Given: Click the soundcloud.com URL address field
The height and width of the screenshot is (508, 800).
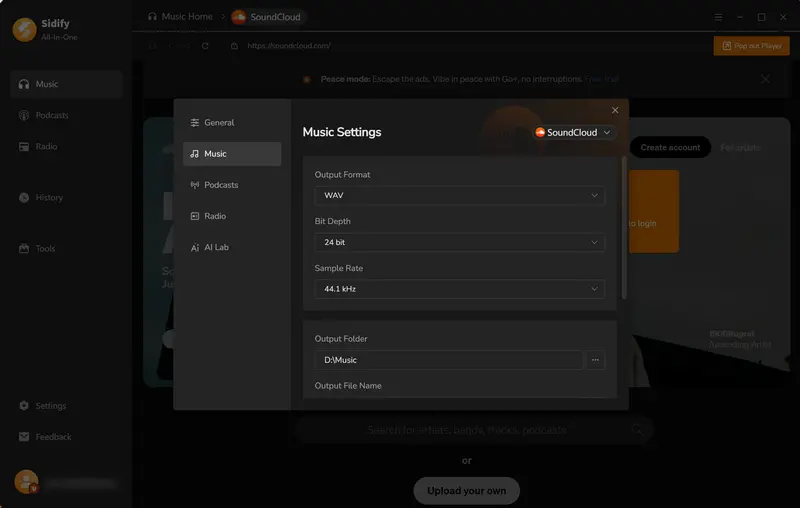Looking at the screenshot, I should click(x=289, y=46).
